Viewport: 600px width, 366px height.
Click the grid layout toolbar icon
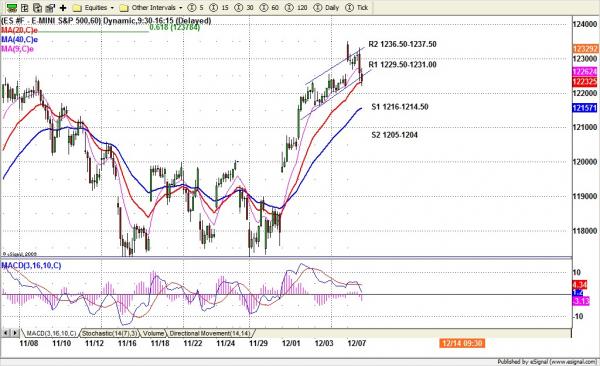[24, 8]
